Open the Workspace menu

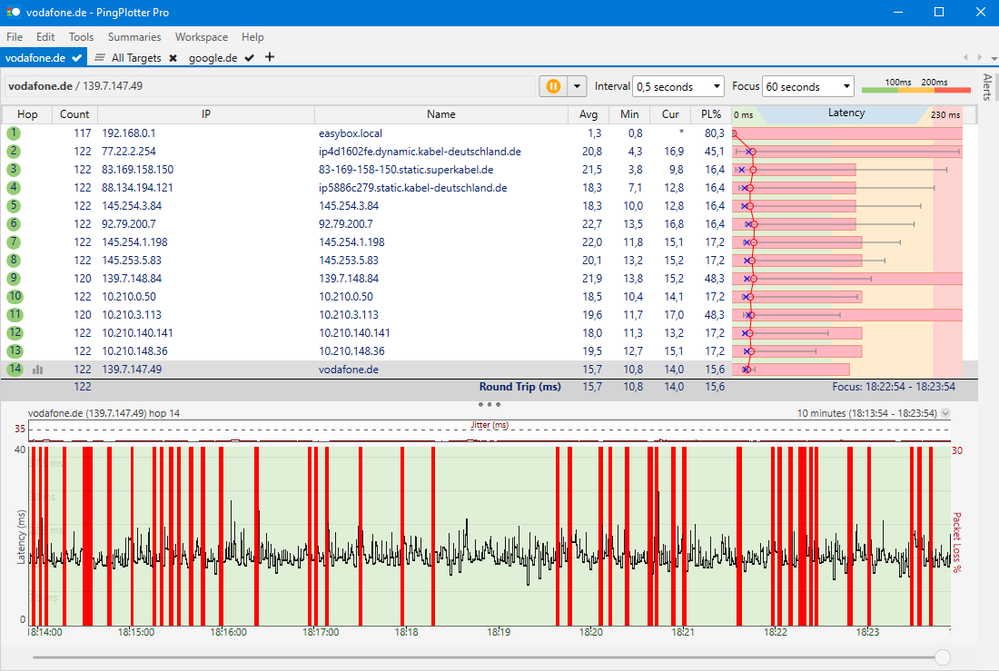click(x=202, y=37)
